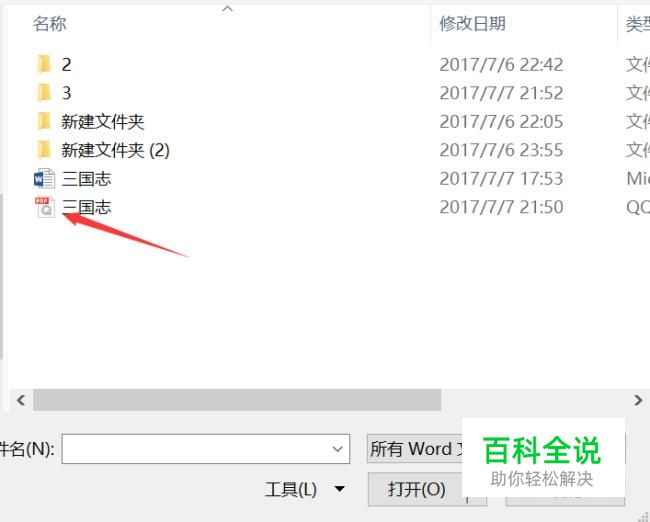Click the 新建文件夹 (2) folder icon
The image size is (650, 522).
pos(44,150)
